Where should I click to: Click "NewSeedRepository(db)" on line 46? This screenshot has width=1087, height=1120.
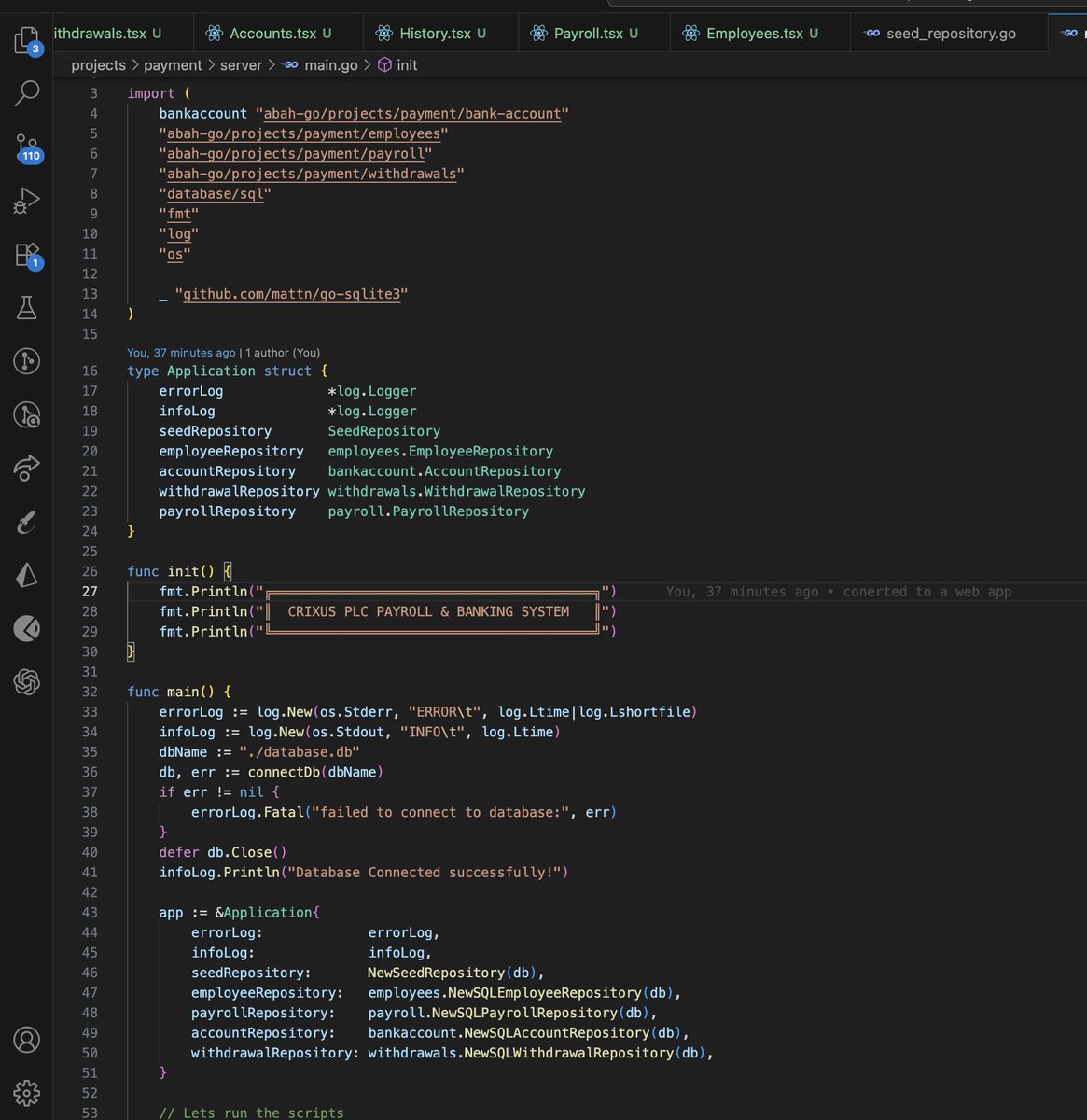point(453,973)
